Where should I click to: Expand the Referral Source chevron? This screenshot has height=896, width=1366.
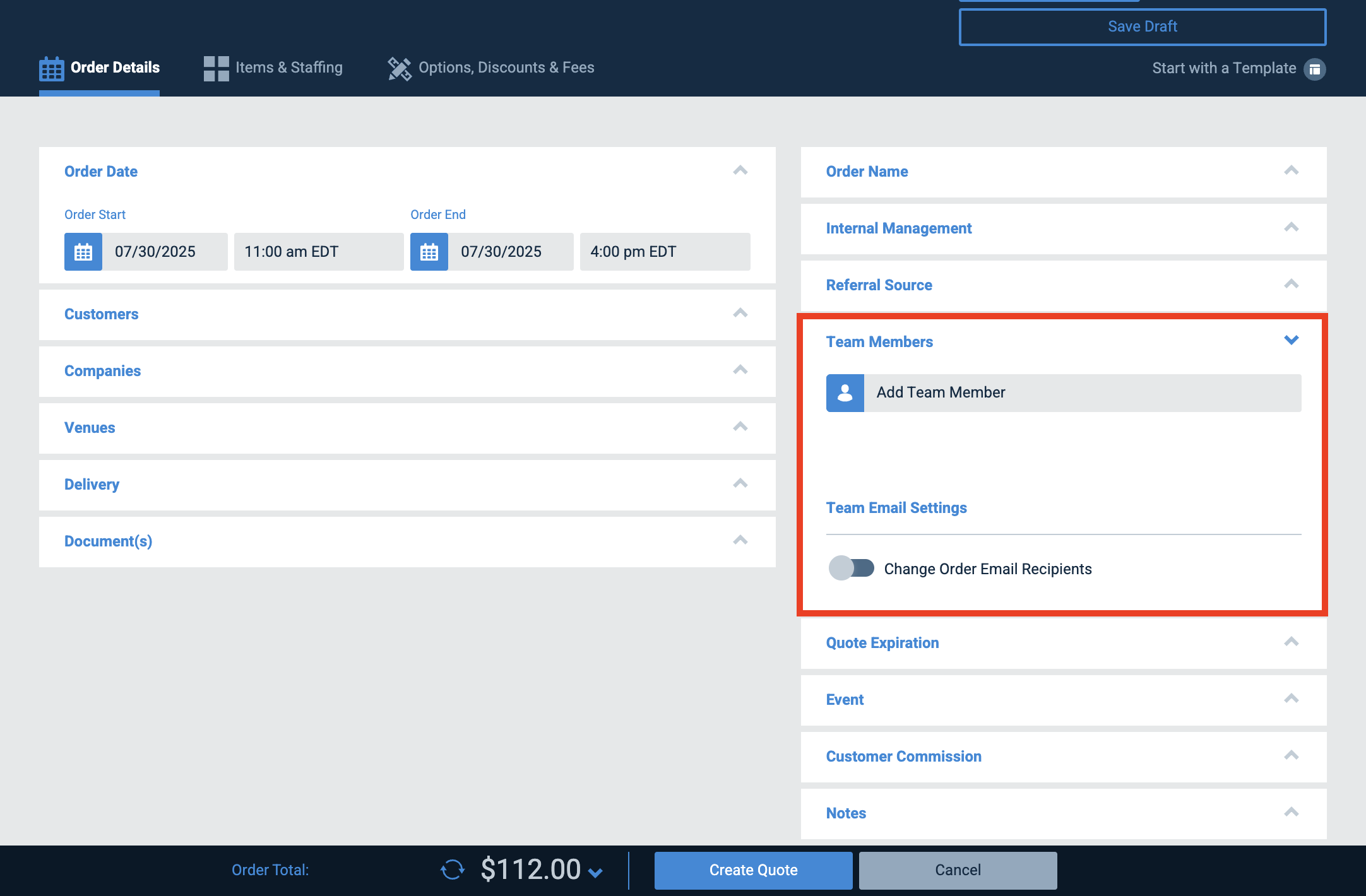(x=1292, y=284)
